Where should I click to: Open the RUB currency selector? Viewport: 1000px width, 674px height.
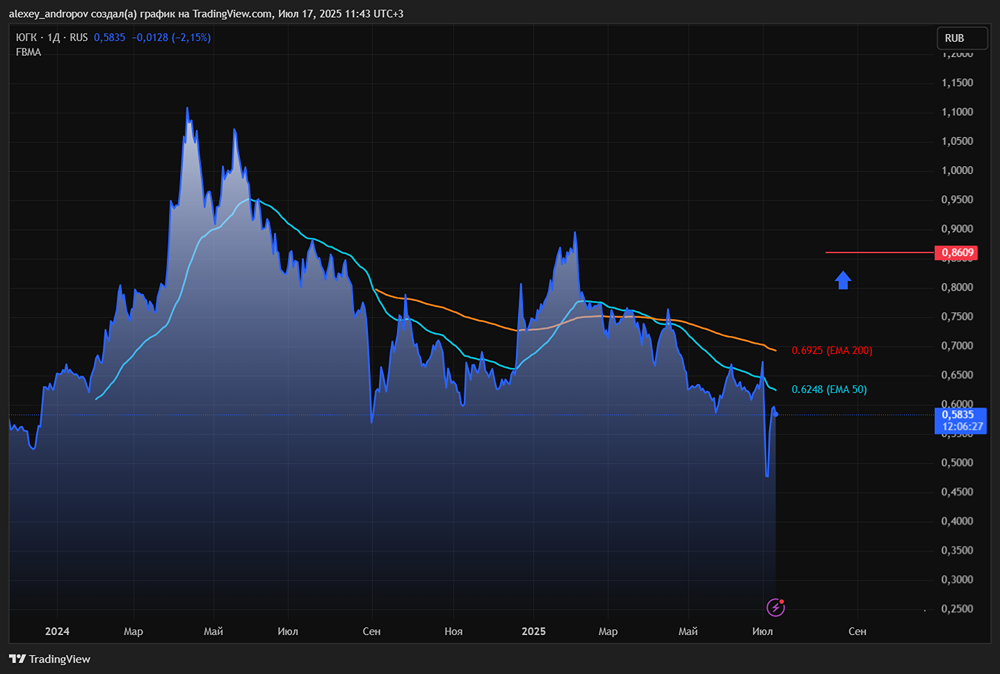coord(961,38)
